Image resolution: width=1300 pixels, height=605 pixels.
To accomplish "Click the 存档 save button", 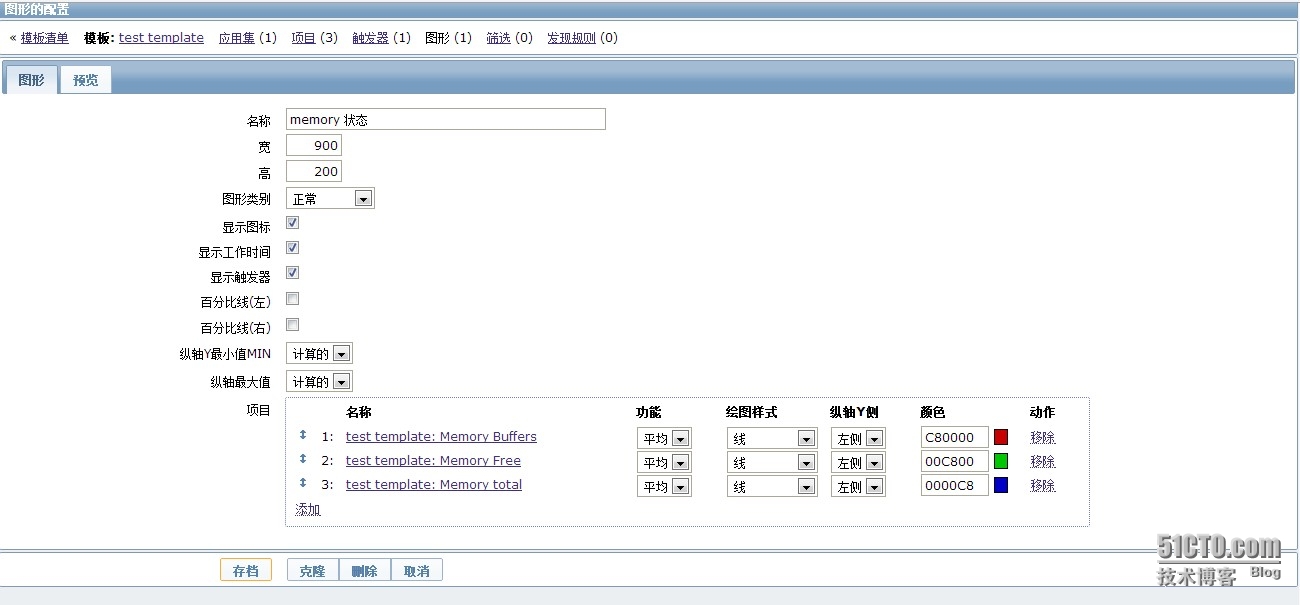I will (246, 570).
